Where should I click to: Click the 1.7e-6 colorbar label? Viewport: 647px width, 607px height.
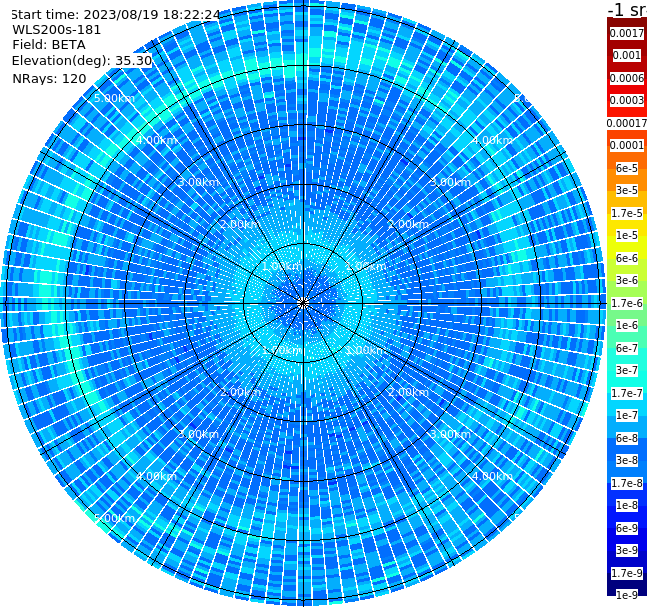(x=627, y=303)
